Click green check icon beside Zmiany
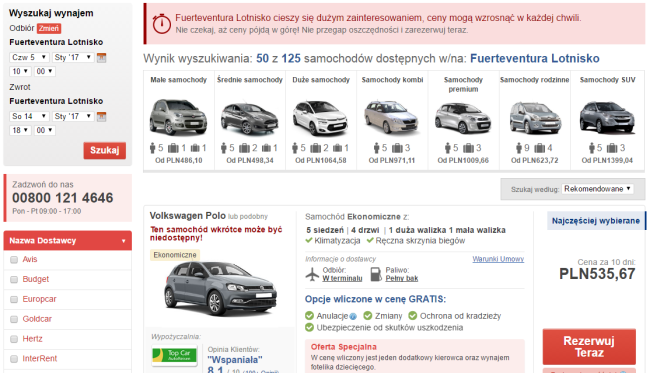The image size is (650, 373). click(368, 316)
